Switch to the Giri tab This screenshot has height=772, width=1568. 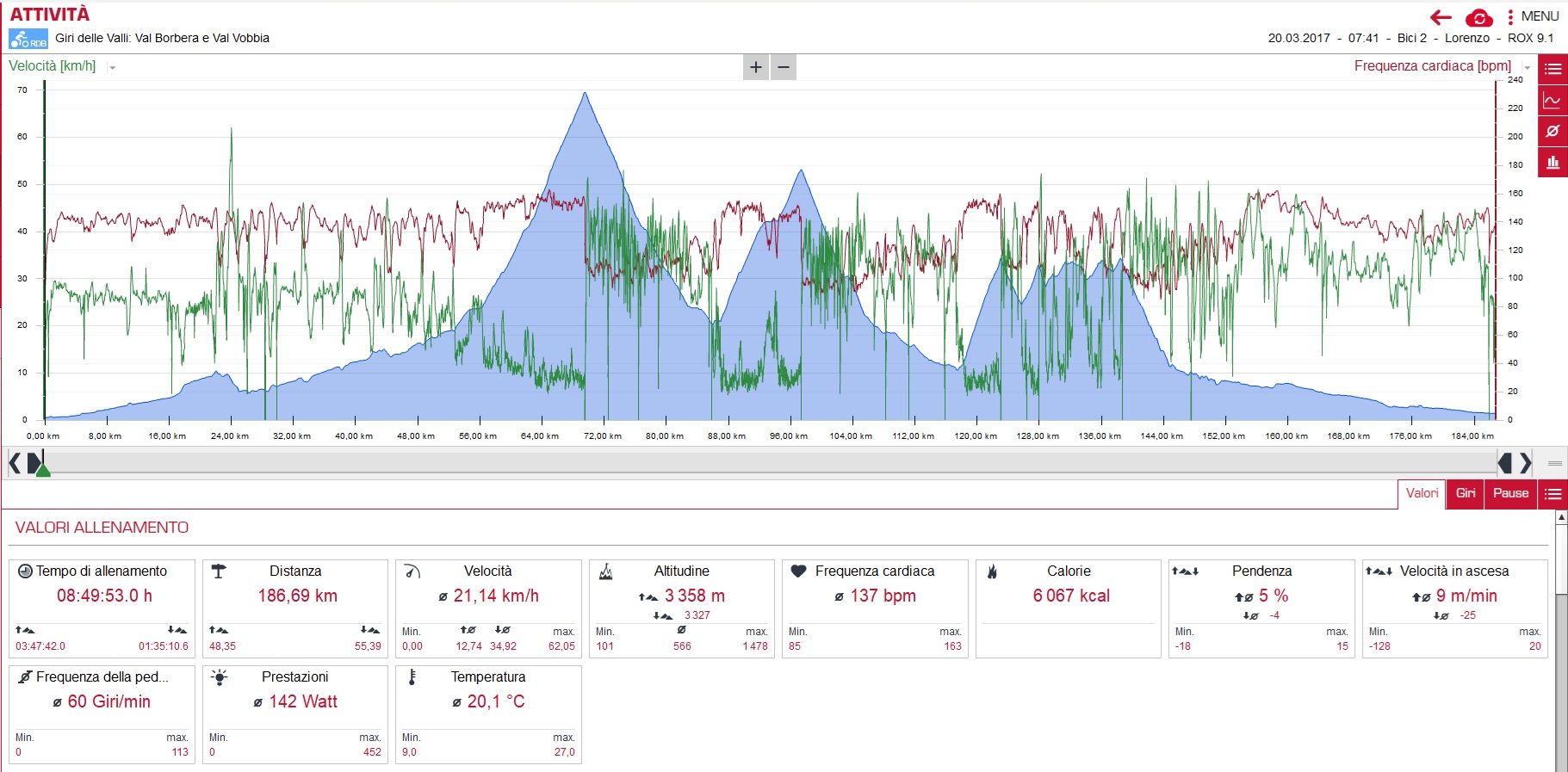pos(1466,493)
